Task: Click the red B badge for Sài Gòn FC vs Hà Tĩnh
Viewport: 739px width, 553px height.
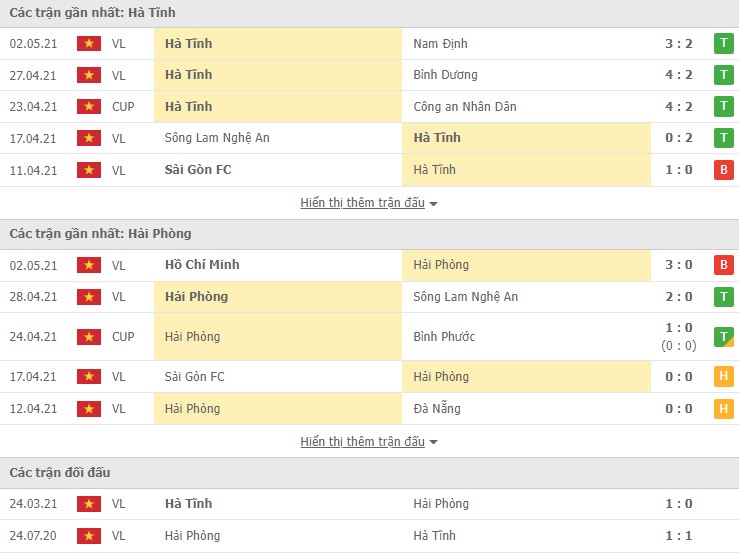Action: point(722,170)
